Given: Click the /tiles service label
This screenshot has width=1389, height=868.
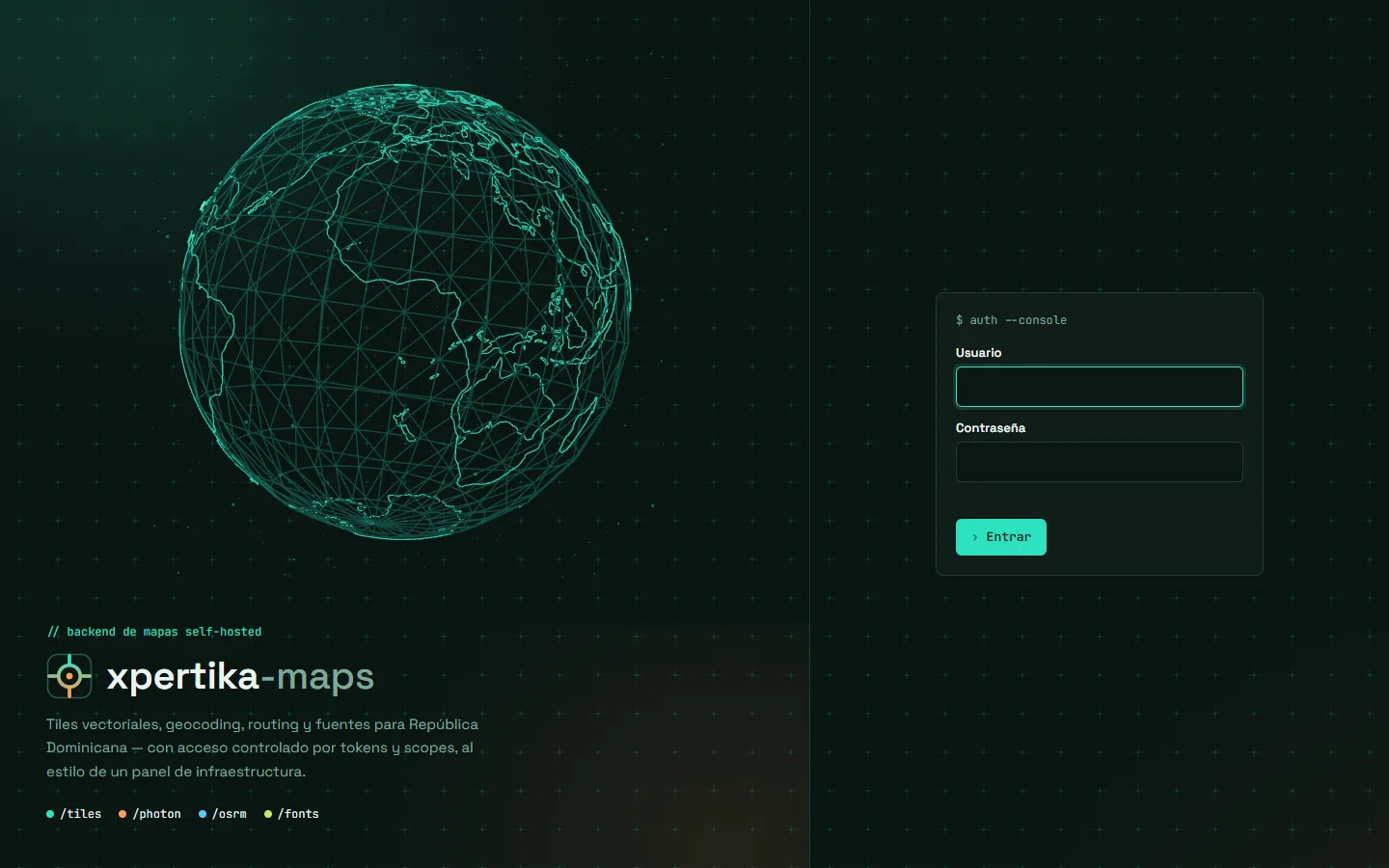Looking at the screenshot, I should tap(74, 814).
